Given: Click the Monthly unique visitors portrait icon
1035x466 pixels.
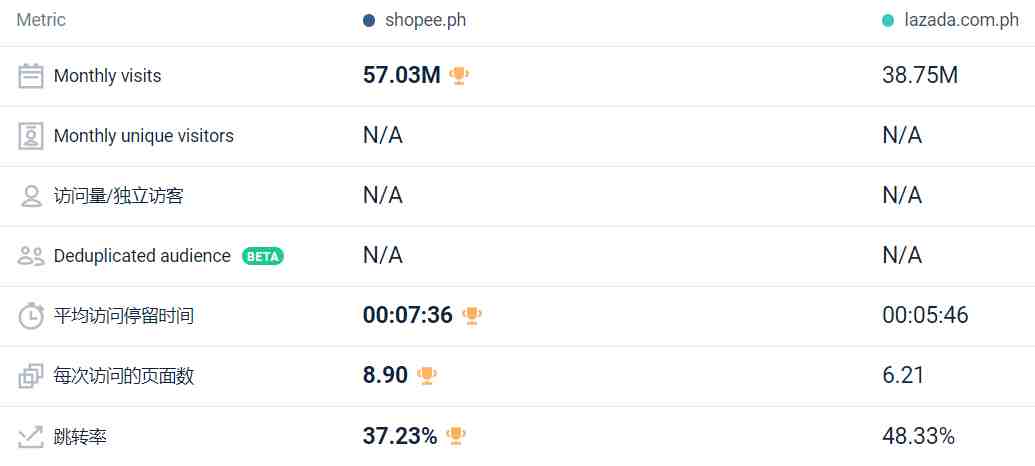Looking at the screenshot, I should 30,136.
